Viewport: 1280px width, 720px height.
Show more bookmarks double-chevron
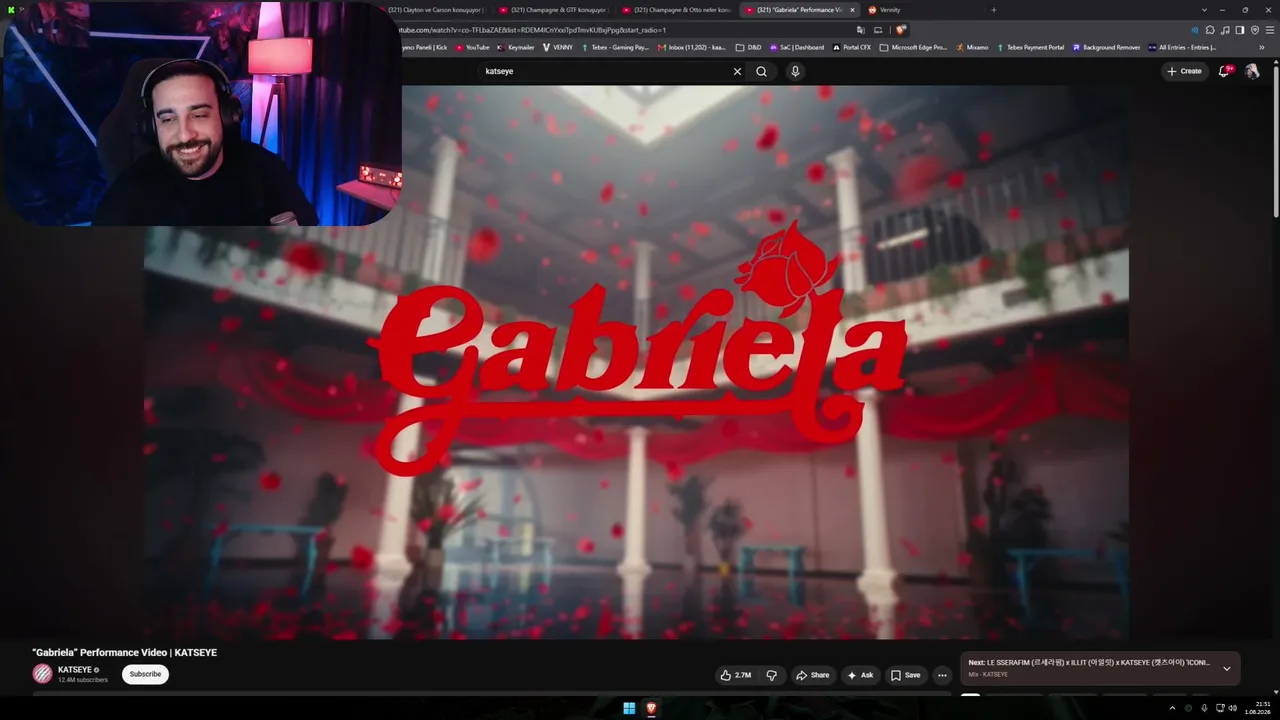click(x=1262, y=47)
